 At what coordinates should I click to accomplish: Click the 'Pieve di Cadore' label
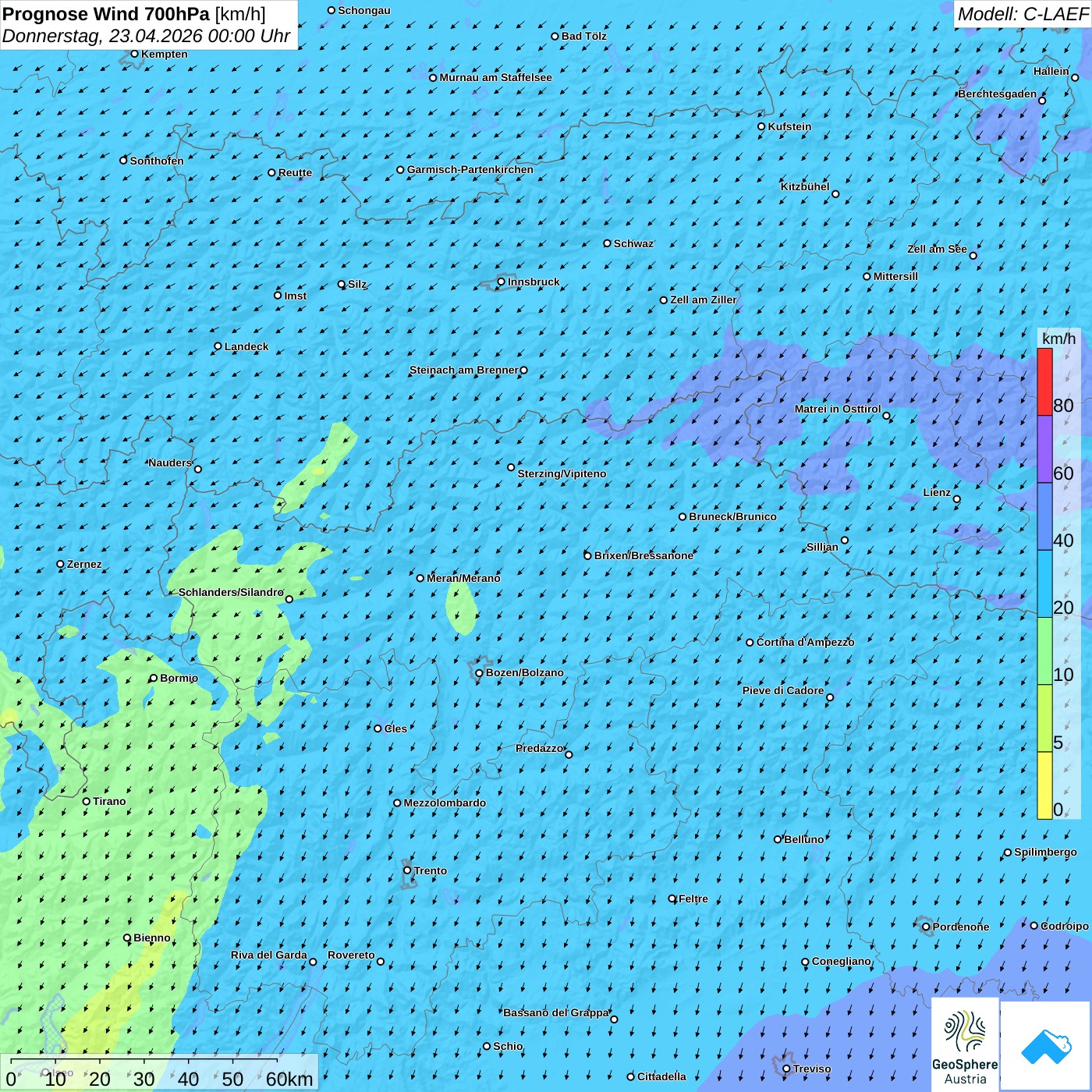click(783, 690)
